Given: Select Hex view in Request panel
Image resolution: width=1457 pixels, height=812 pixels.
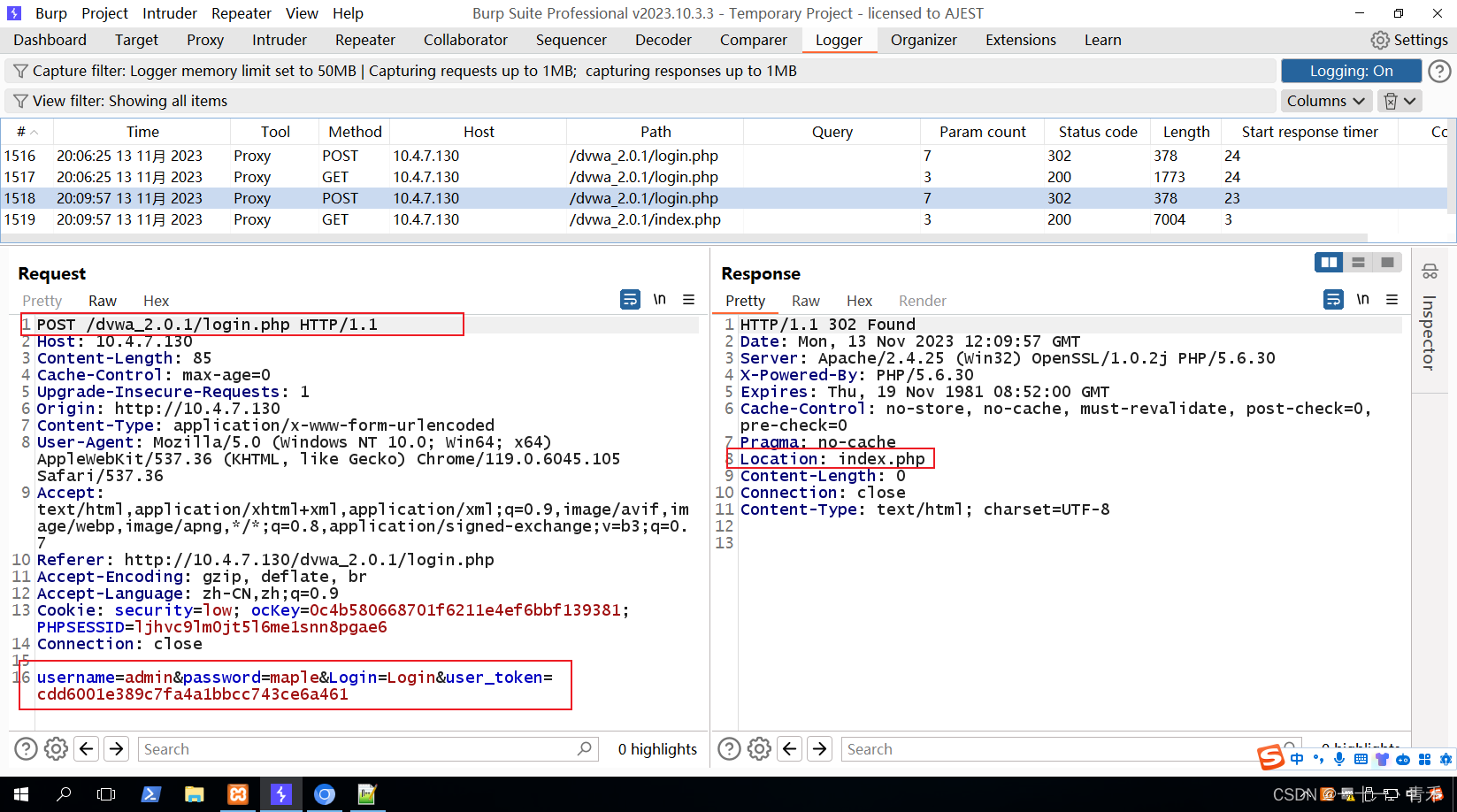Looking at the screenshot, I should (156, 301).
